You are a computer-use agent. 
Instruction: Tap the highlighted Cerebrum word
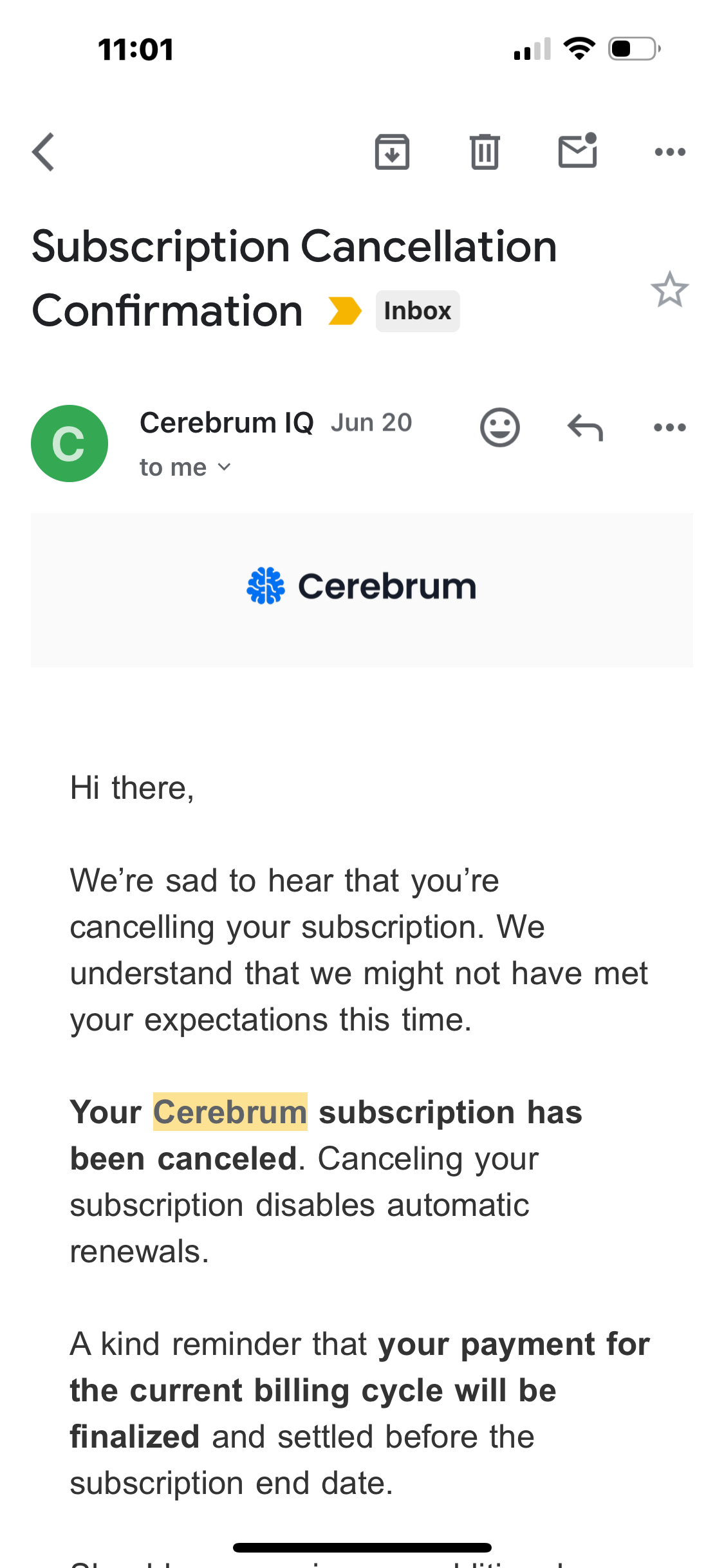pyautogui.click(x=230, y=1112)
